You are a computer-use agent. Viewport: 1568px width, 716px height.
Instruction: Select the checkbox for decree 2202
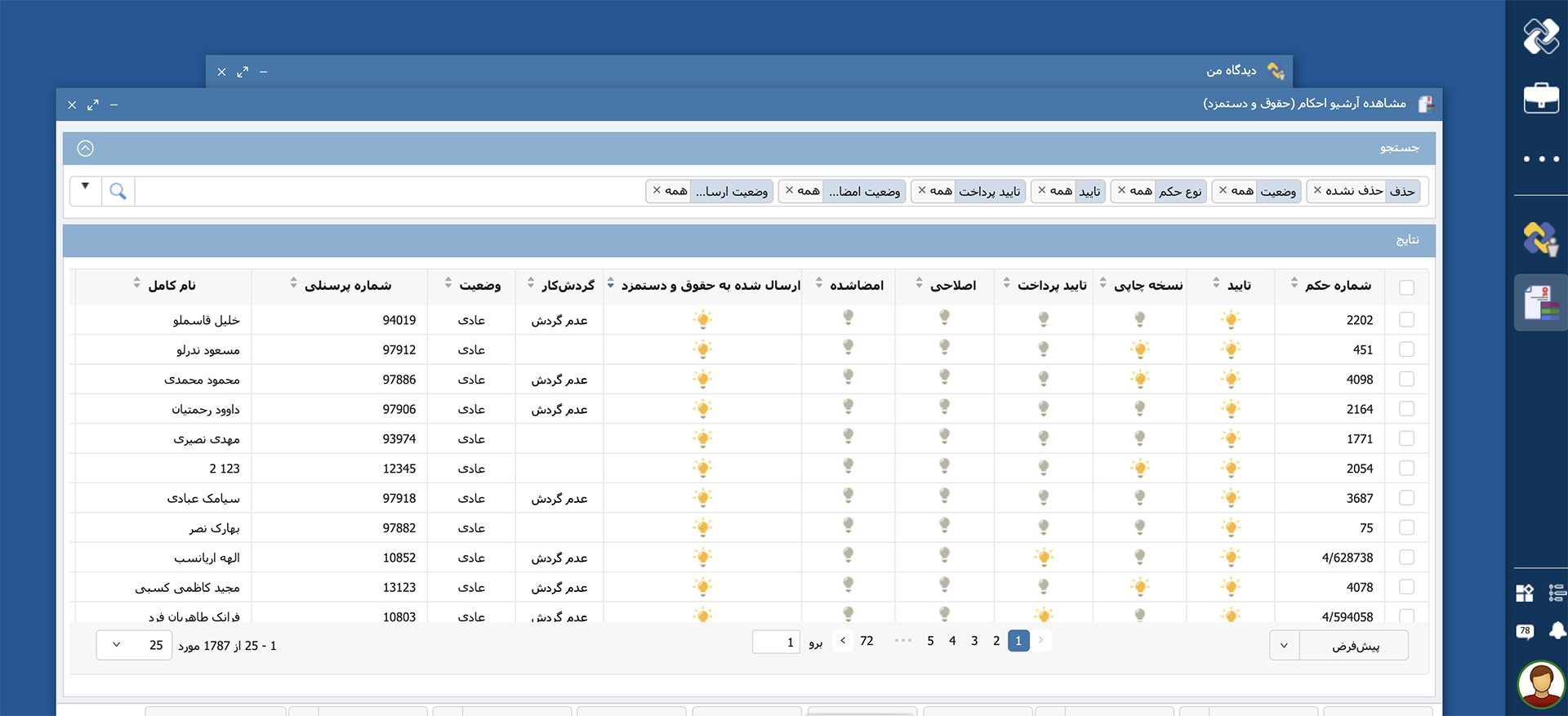pos(1406,320)
